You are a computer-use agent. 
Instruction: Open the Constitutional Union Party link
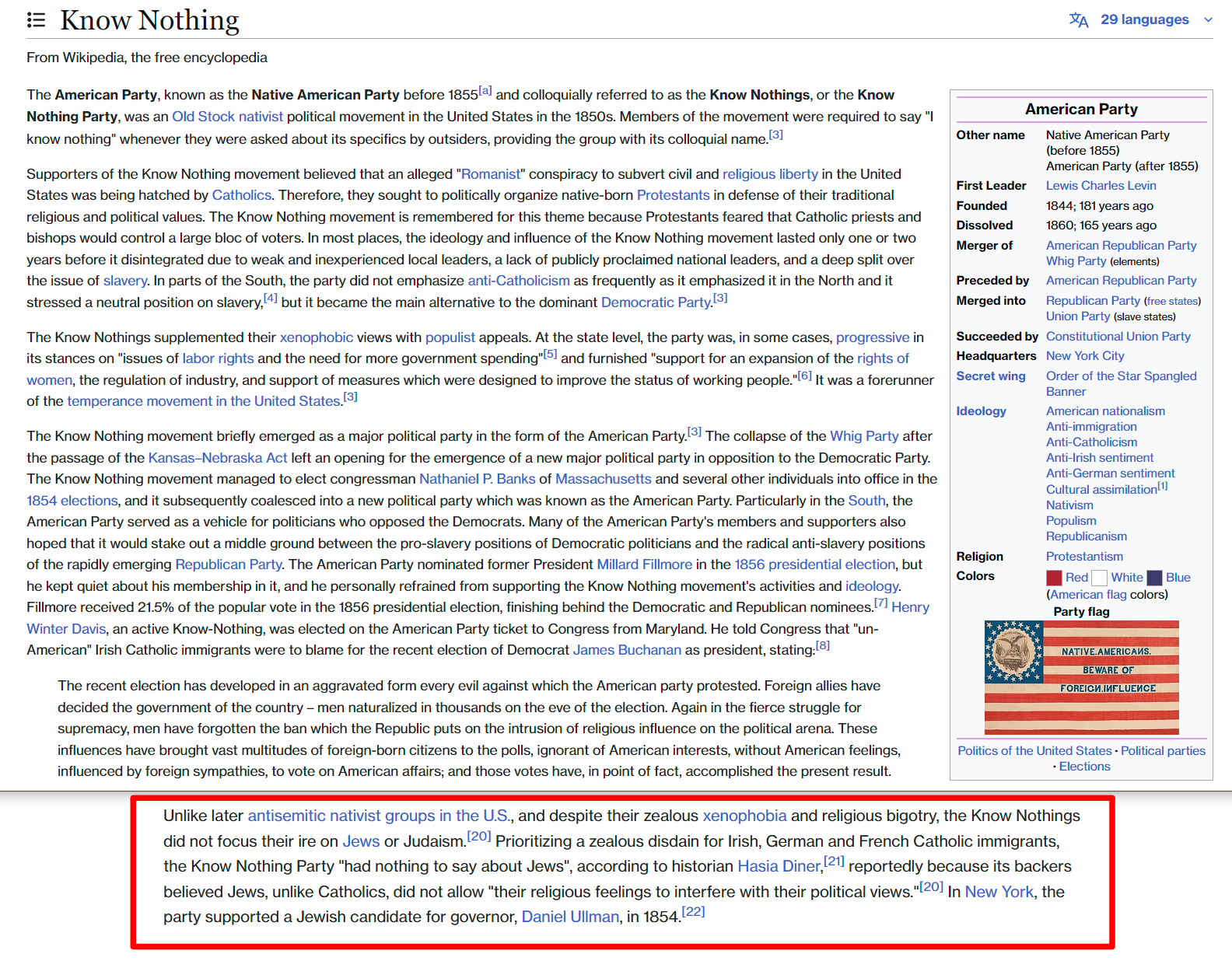[1118, 337]
